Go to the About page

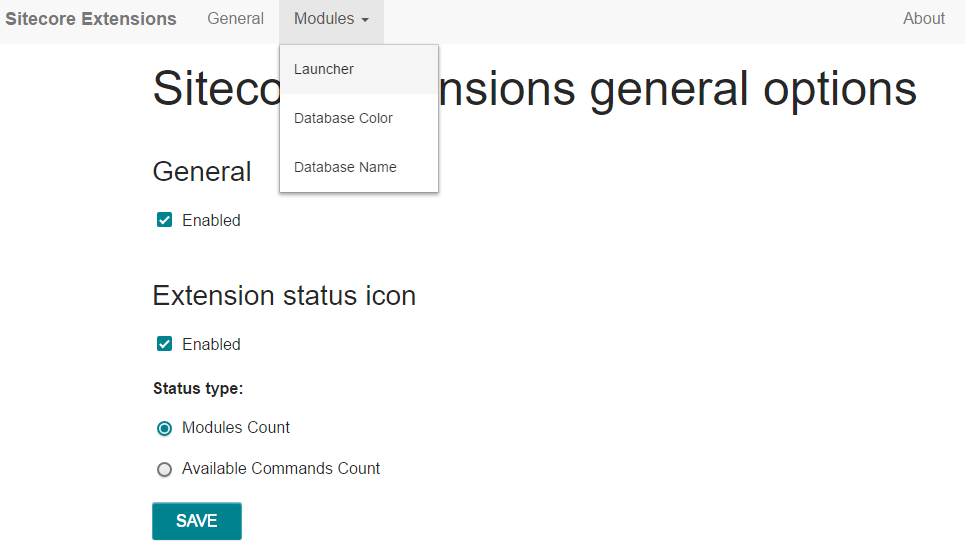[923, 19]
